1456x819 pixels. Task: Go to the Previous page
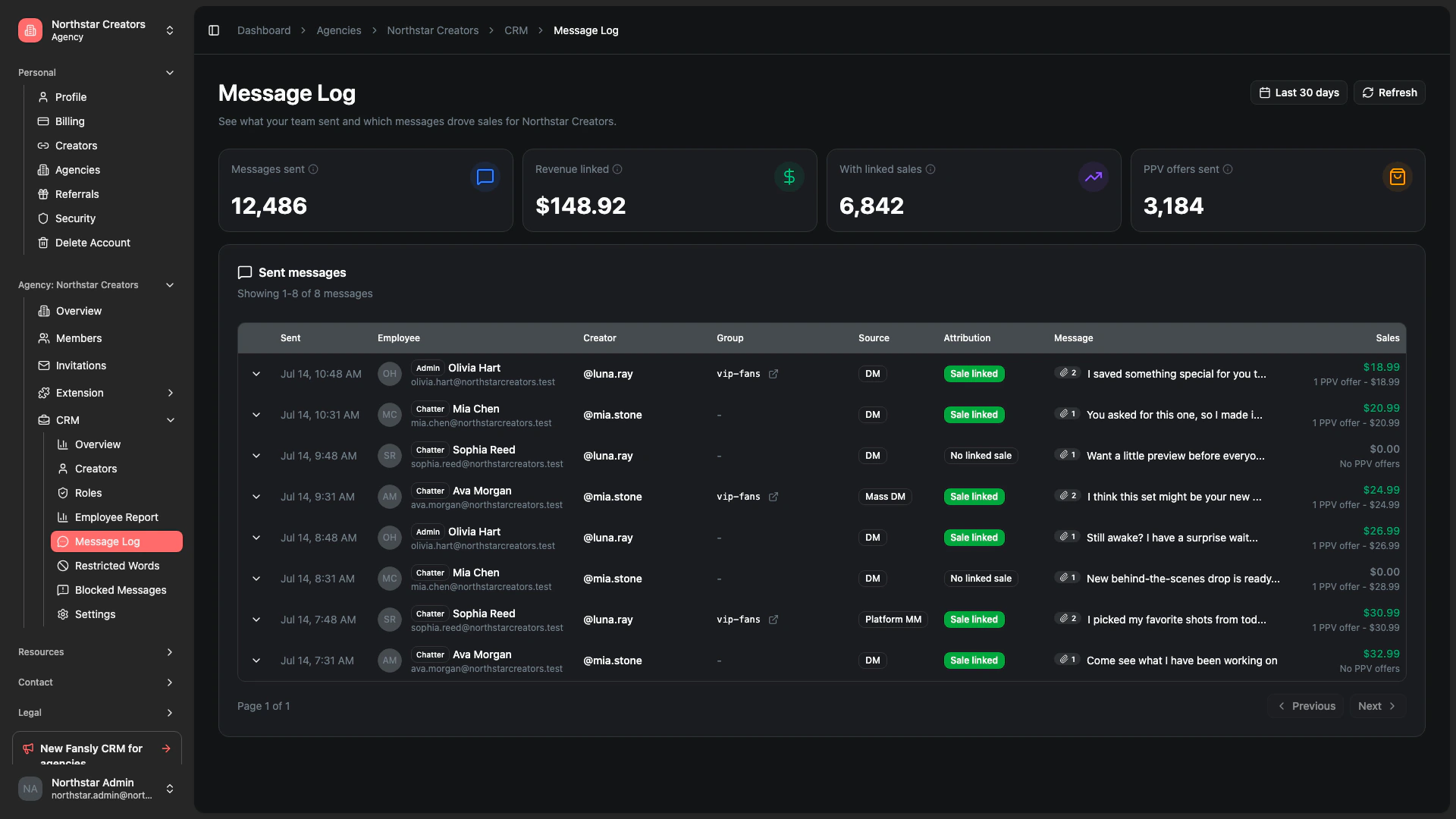tap(1306, 706)
